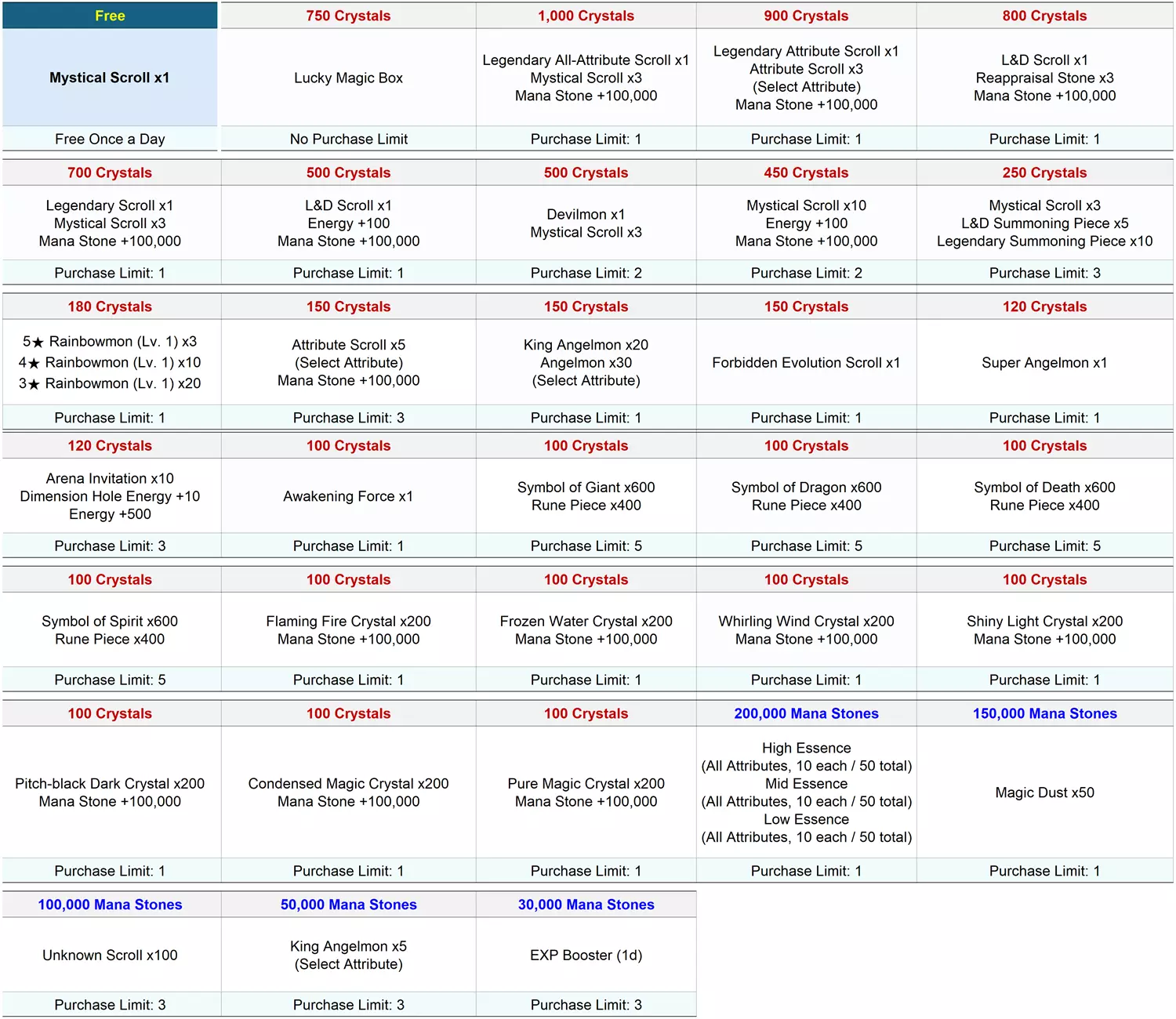Viewport: 1176px width, 1019px height.
Task: Click the Free header cell
Action: coord(110,16)
